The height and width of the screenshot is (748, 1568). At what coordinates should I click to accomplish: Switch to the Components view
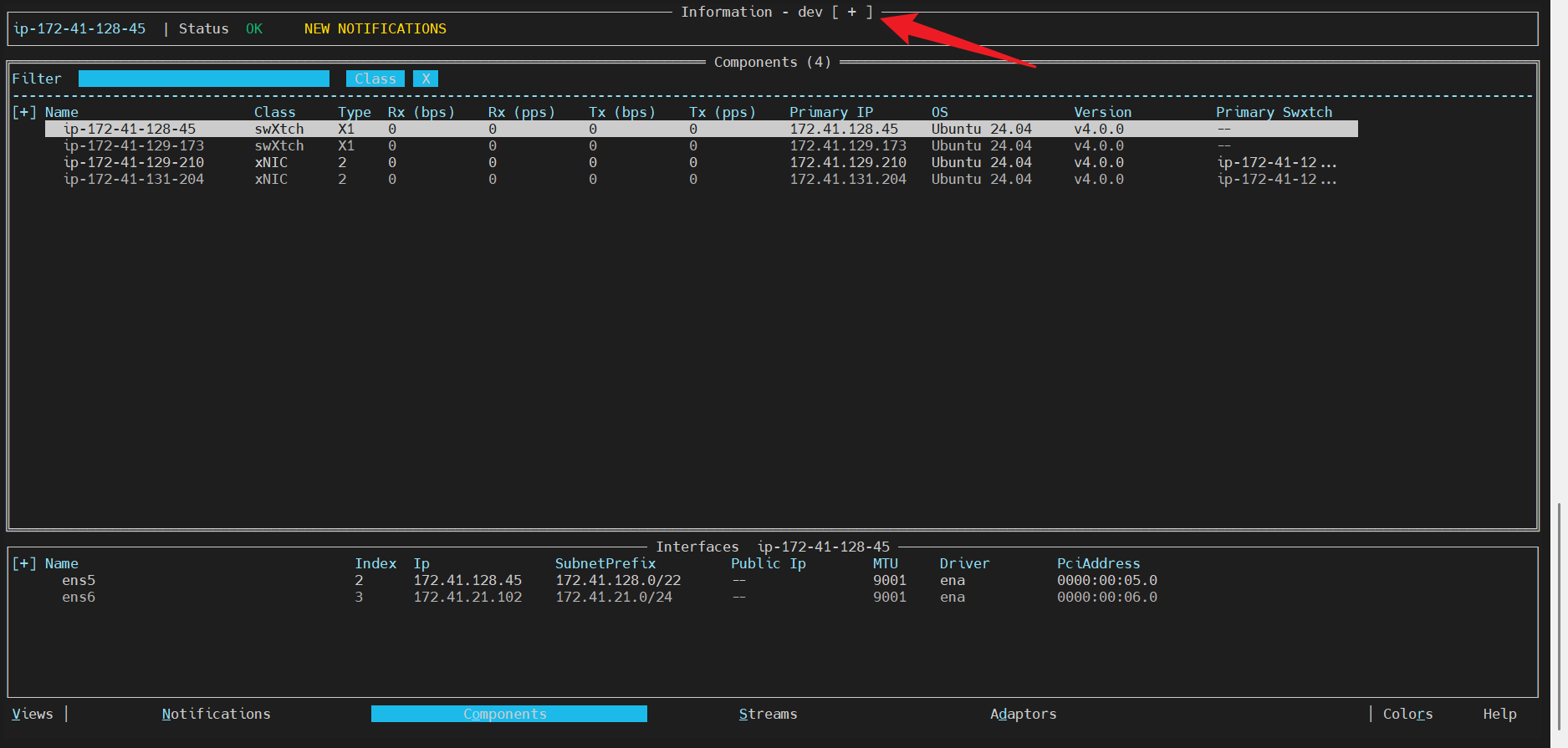tap(509, 714)
